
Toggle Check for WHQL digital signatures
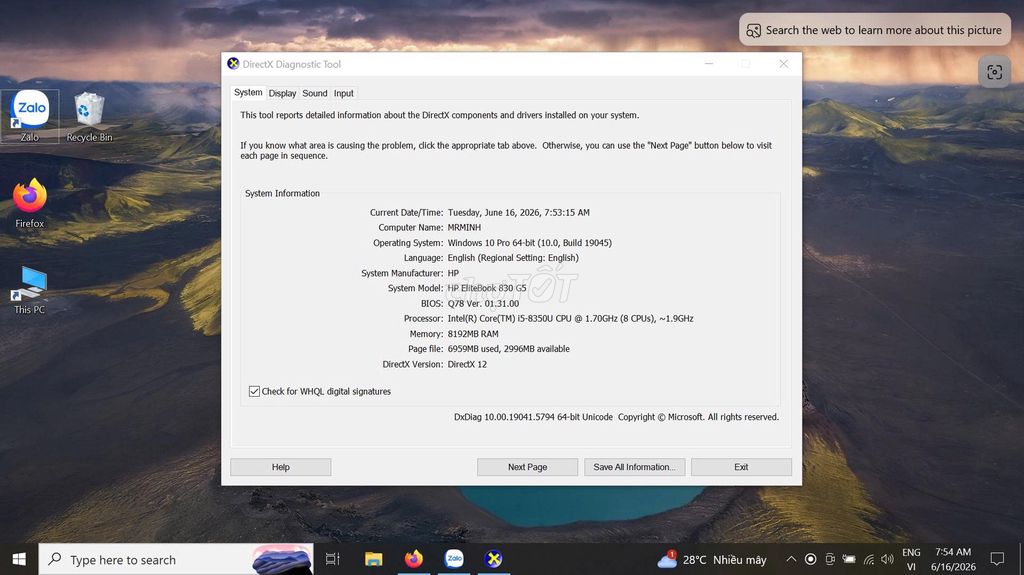click(254, 391)
